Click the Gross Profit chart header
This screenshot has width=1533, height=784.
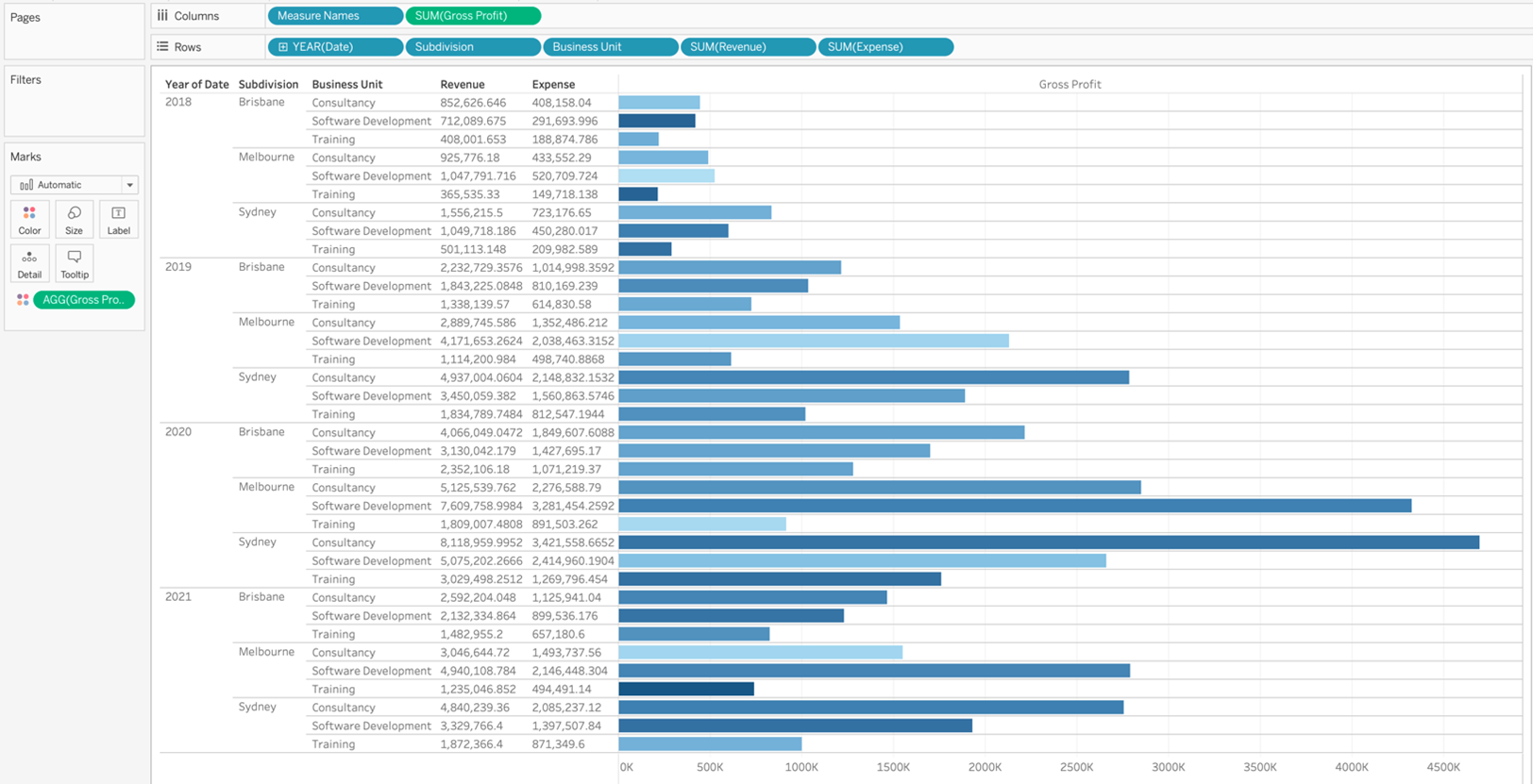(1070, 84)
